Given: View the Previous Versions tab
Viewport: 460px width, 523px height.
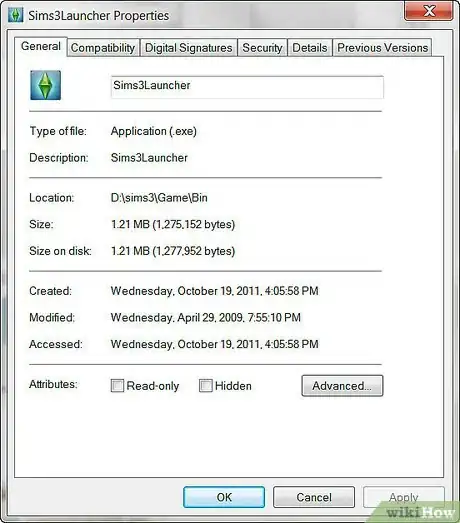Looking at the screenshot, I should coord(382,48).
